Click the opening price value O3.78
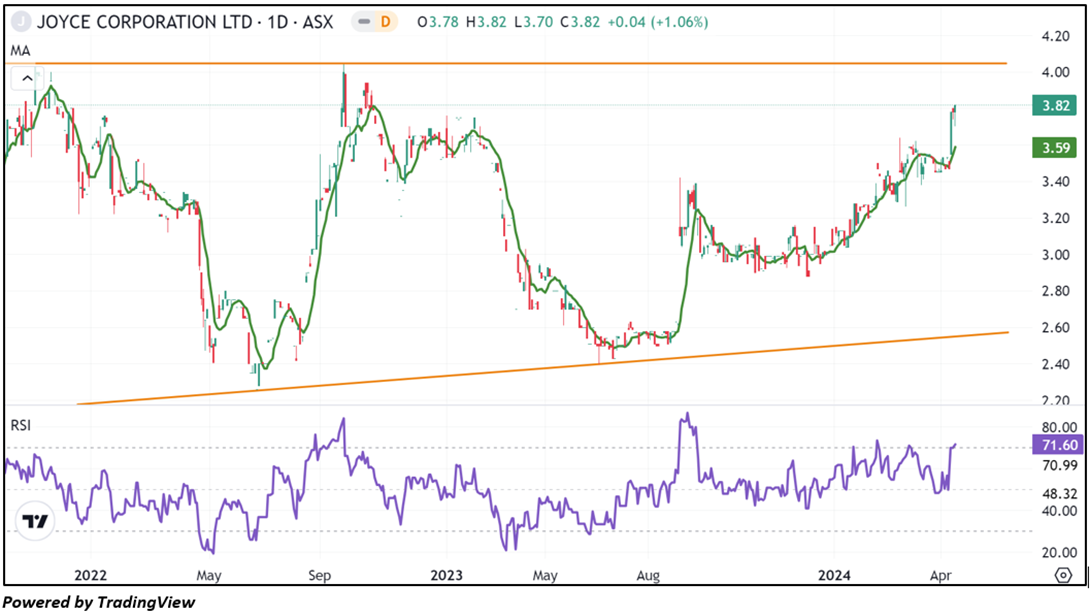The width and height of the screenshot is (1090, 615). click(438, 22)
